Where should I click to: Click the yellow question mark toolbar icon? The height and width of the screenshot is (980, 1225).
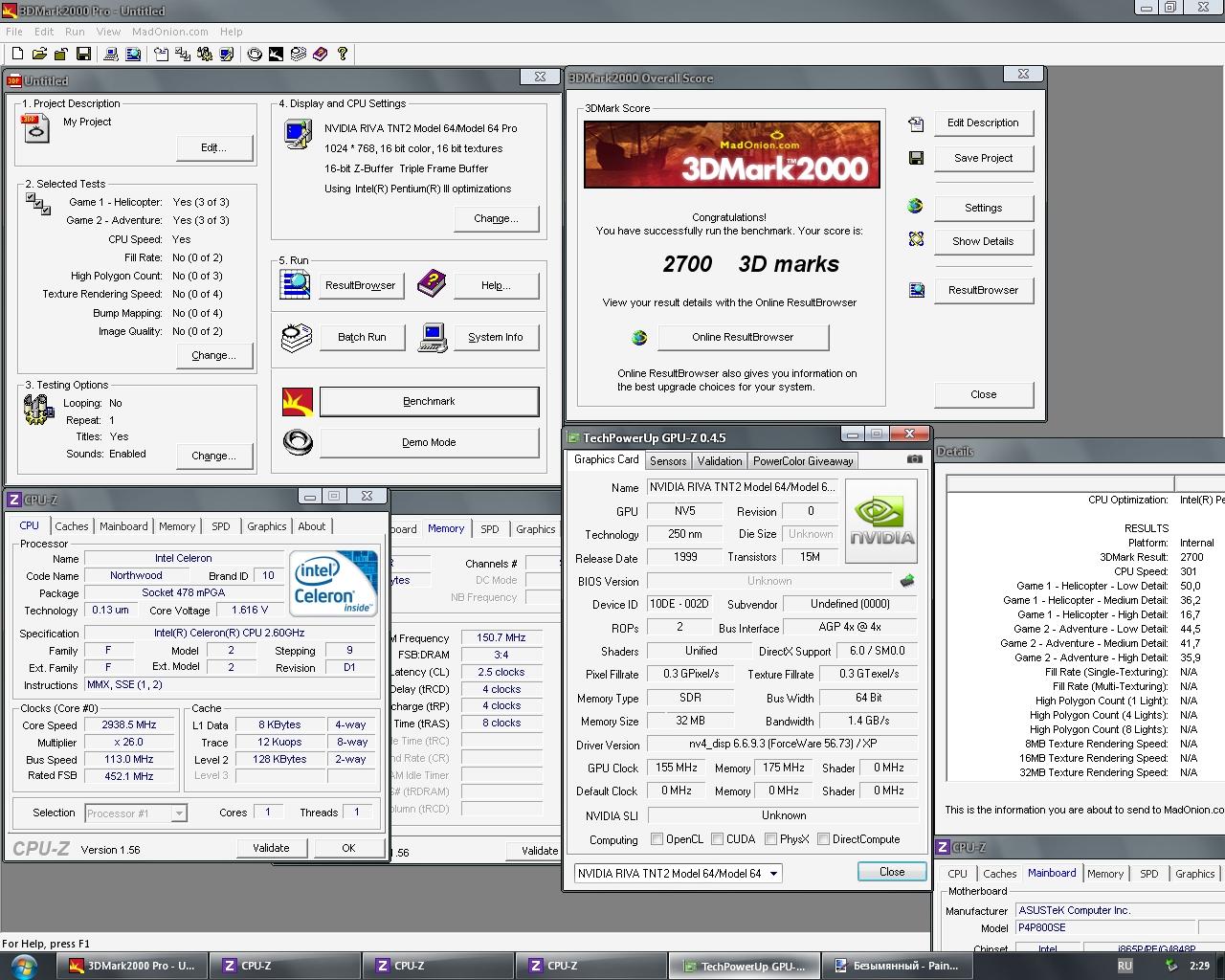coord(342,55)
